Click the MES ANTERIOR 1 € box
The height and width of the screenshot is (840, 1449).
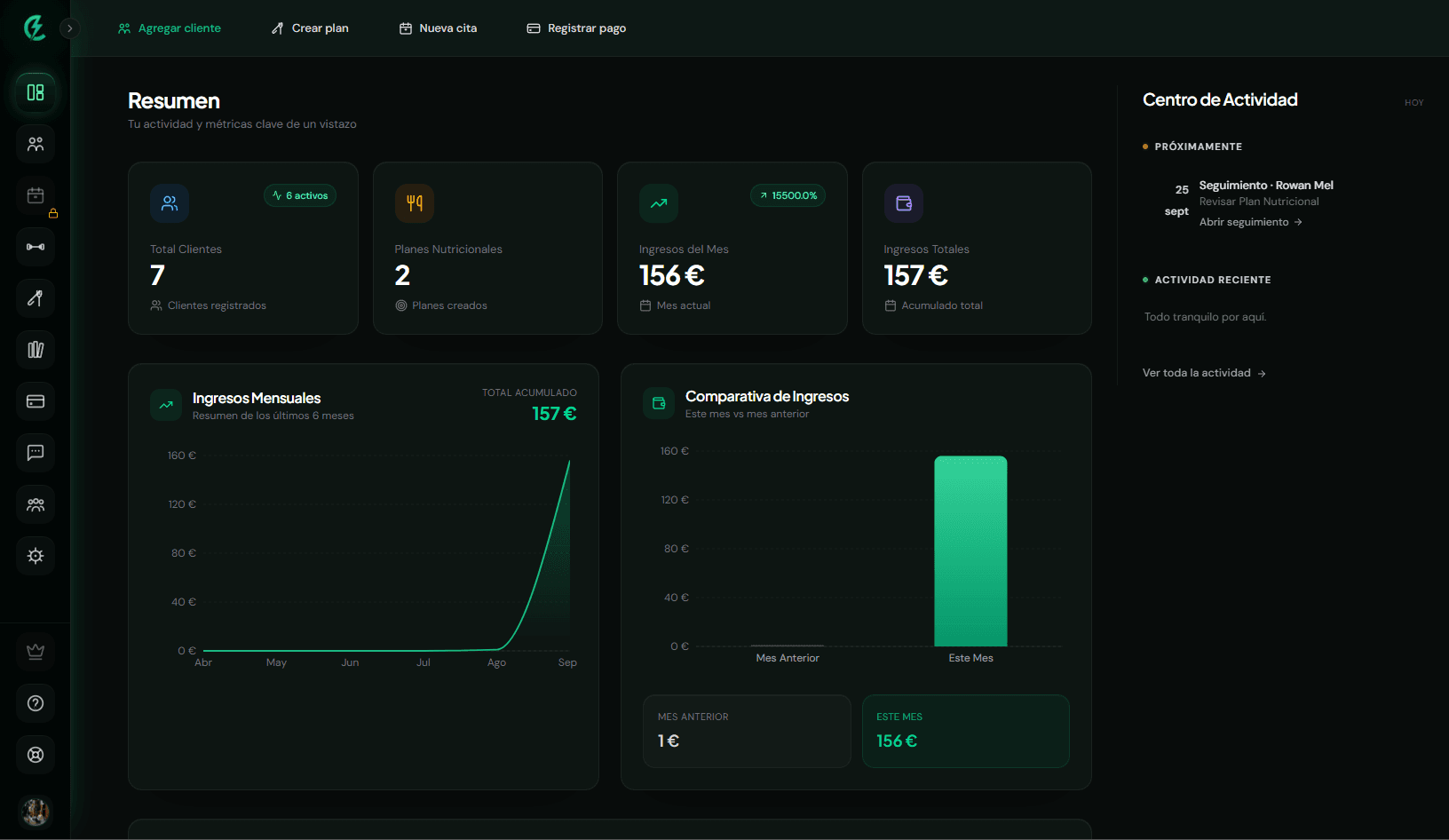point(747,731)
